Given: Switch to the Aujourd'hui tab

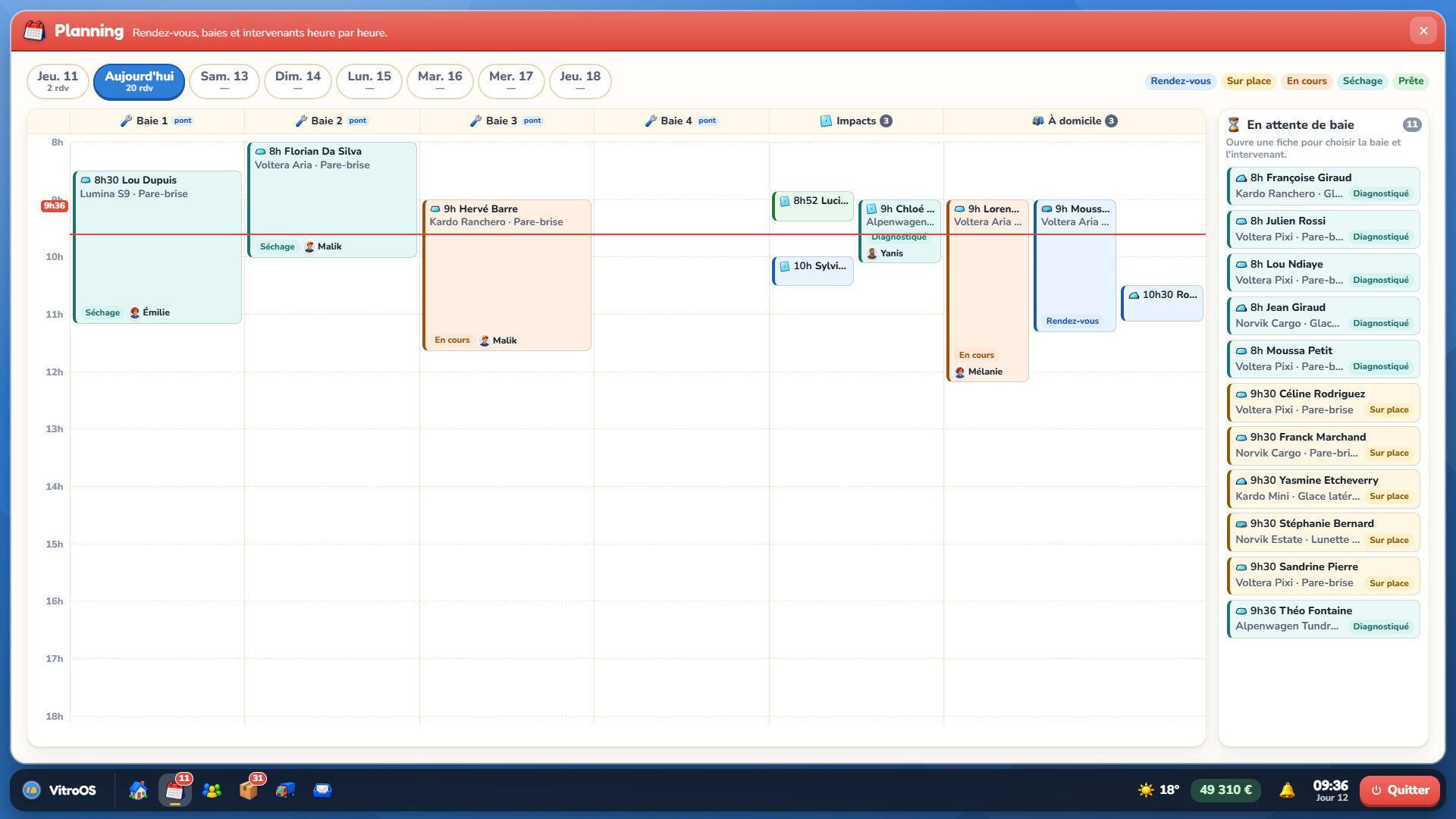Looking at the screenshot, I should click(x=140, y=81).
